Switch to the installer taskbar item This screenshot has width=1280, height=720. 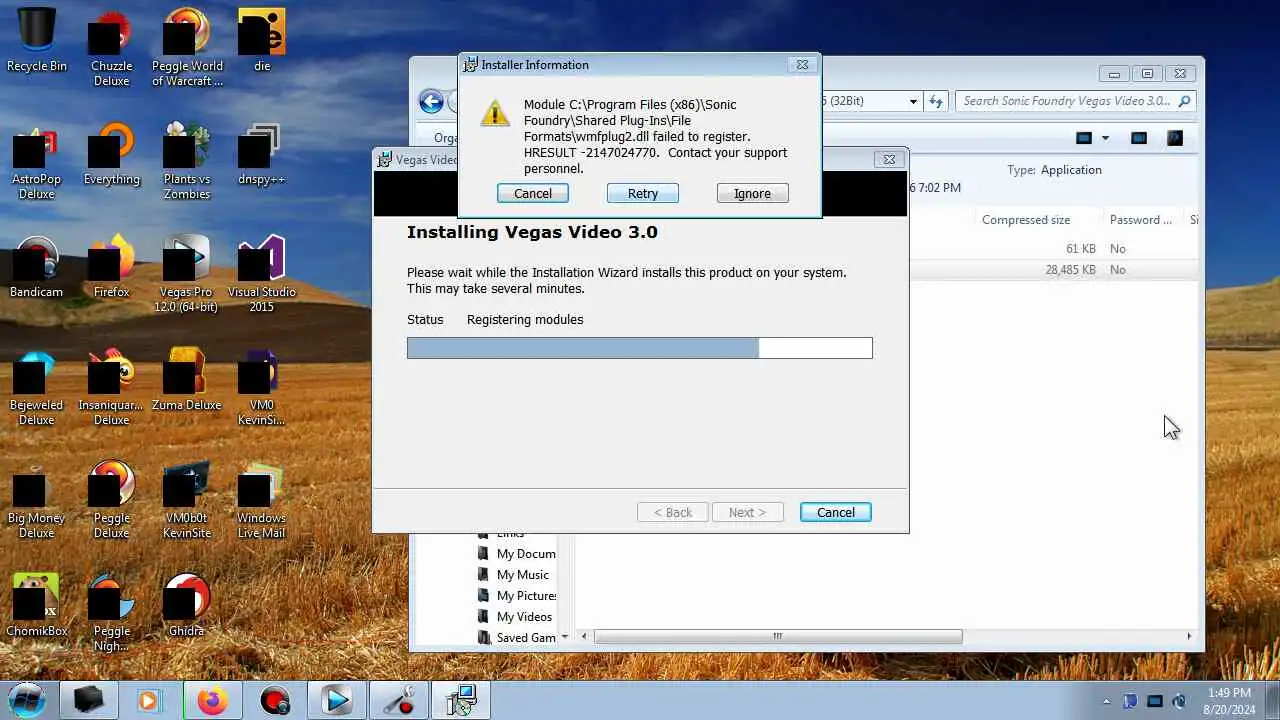(460, 701)
